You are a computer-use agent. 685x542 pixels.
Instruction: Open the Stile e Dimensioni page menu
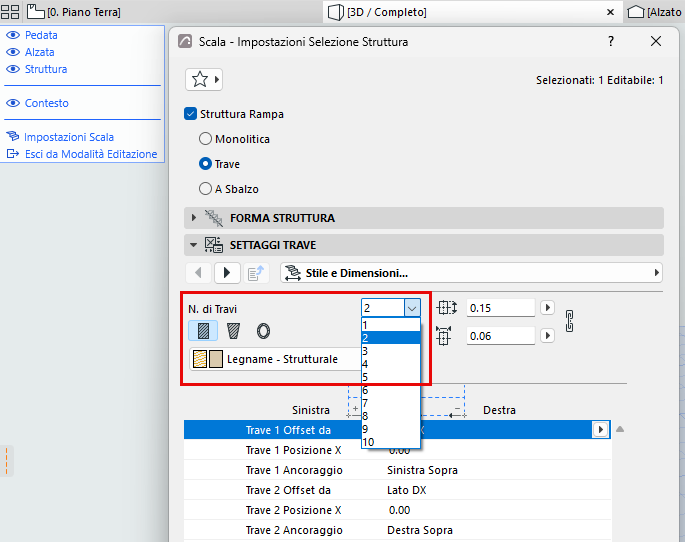(x=471, y=273)
